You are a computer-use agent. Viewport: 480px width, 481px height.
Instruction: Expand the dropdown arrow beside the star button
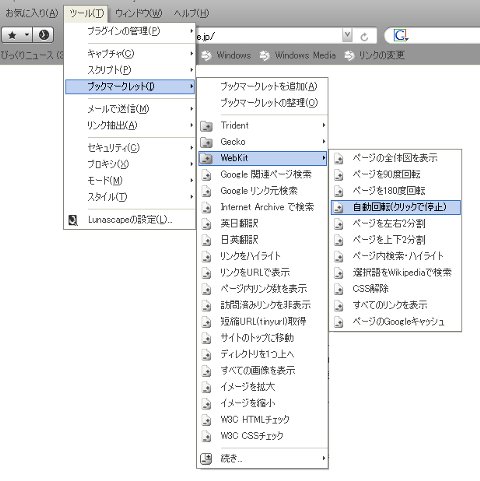[x=27, y=35]
